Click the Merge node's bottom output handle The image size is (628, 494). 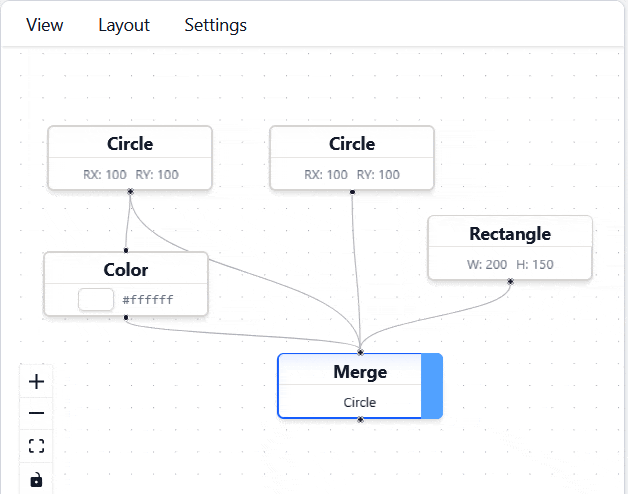360,419
